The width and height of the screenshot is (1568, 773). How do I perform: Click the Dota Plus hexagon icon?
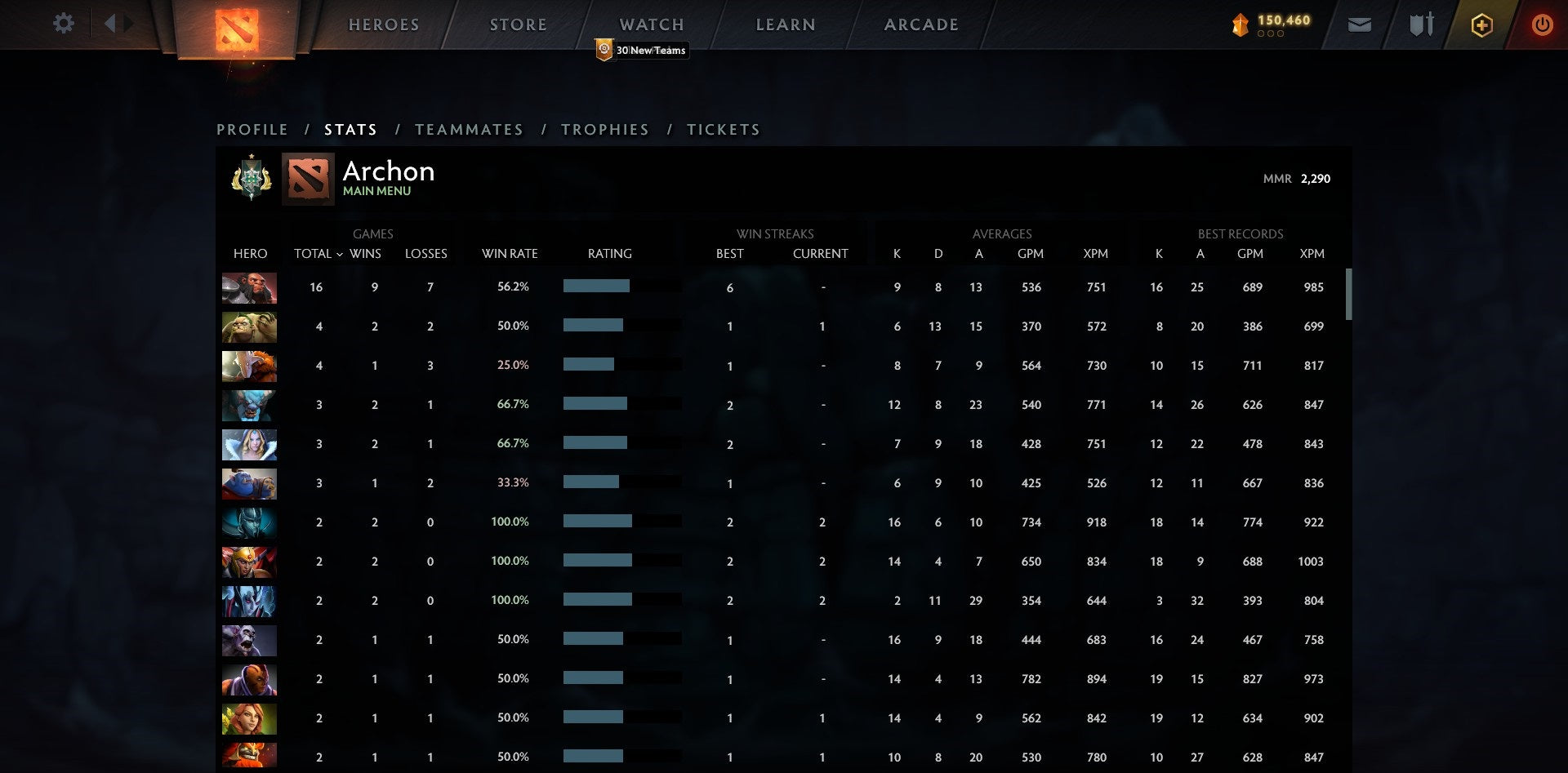(1481, 25)
